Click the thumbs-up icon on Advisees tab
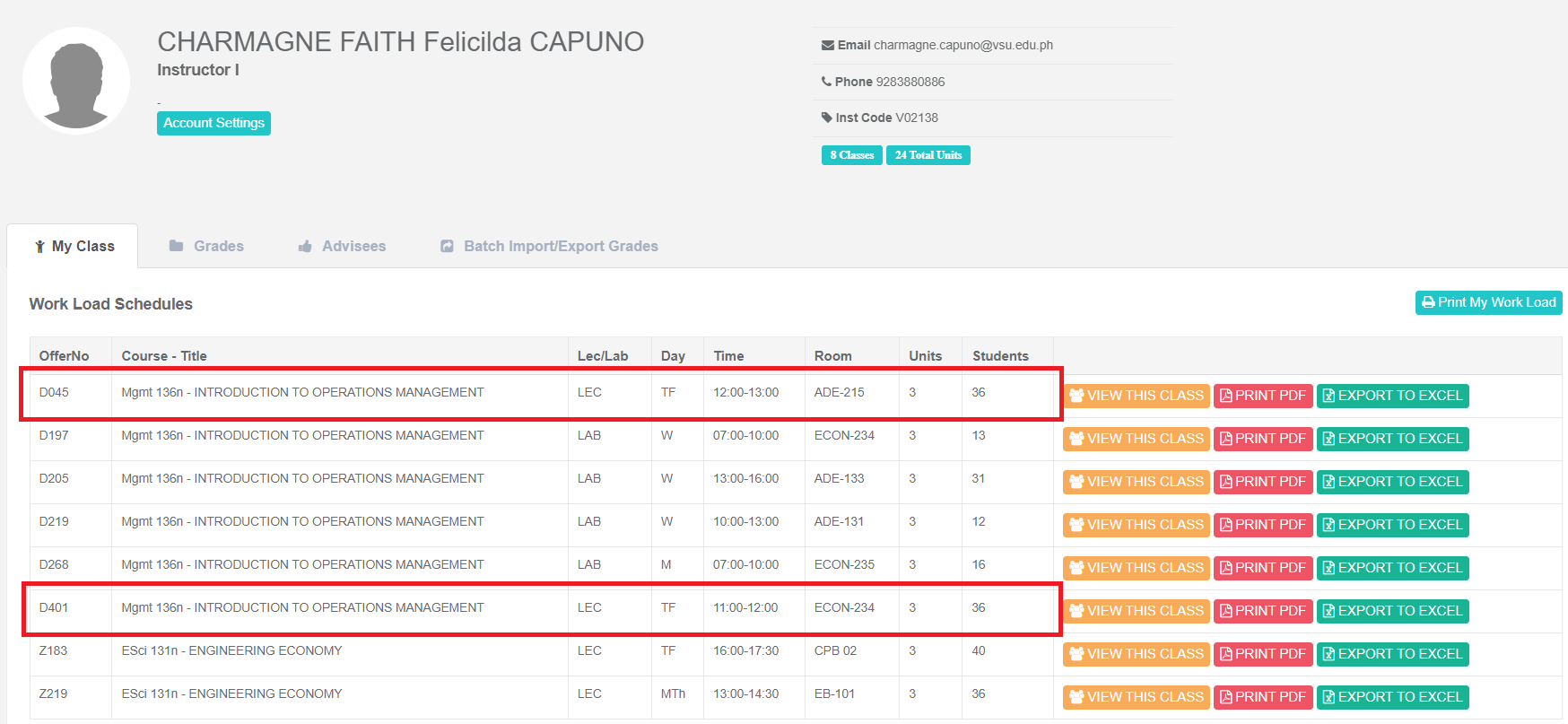1568x724 pixels. pos(305,246)
